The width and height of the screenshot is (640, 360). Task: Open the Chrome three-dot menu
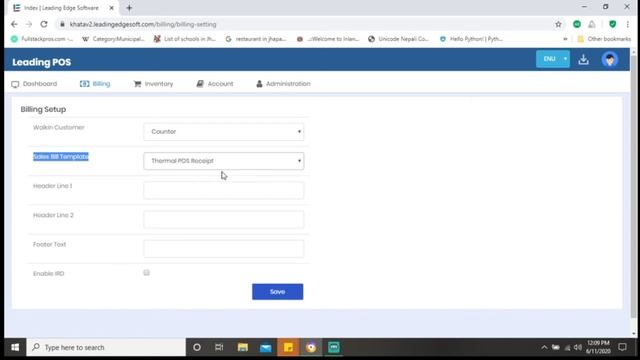point(628,24)
